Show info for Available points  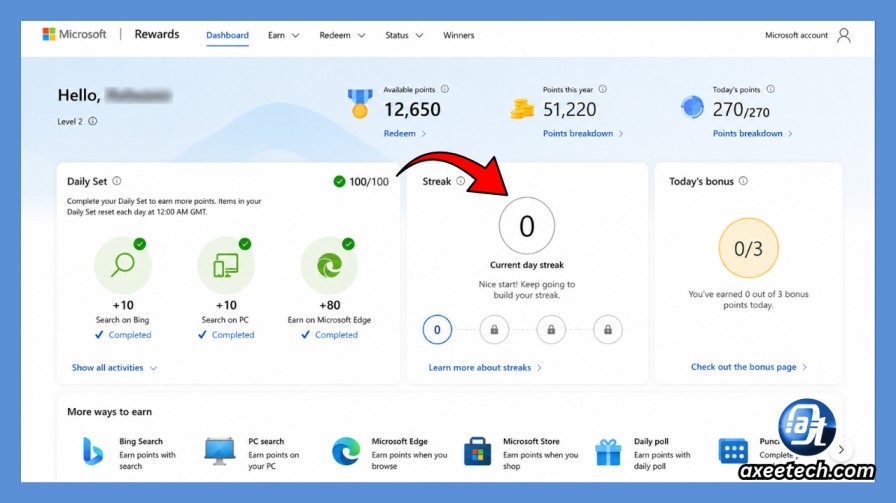tap(445, 89)
